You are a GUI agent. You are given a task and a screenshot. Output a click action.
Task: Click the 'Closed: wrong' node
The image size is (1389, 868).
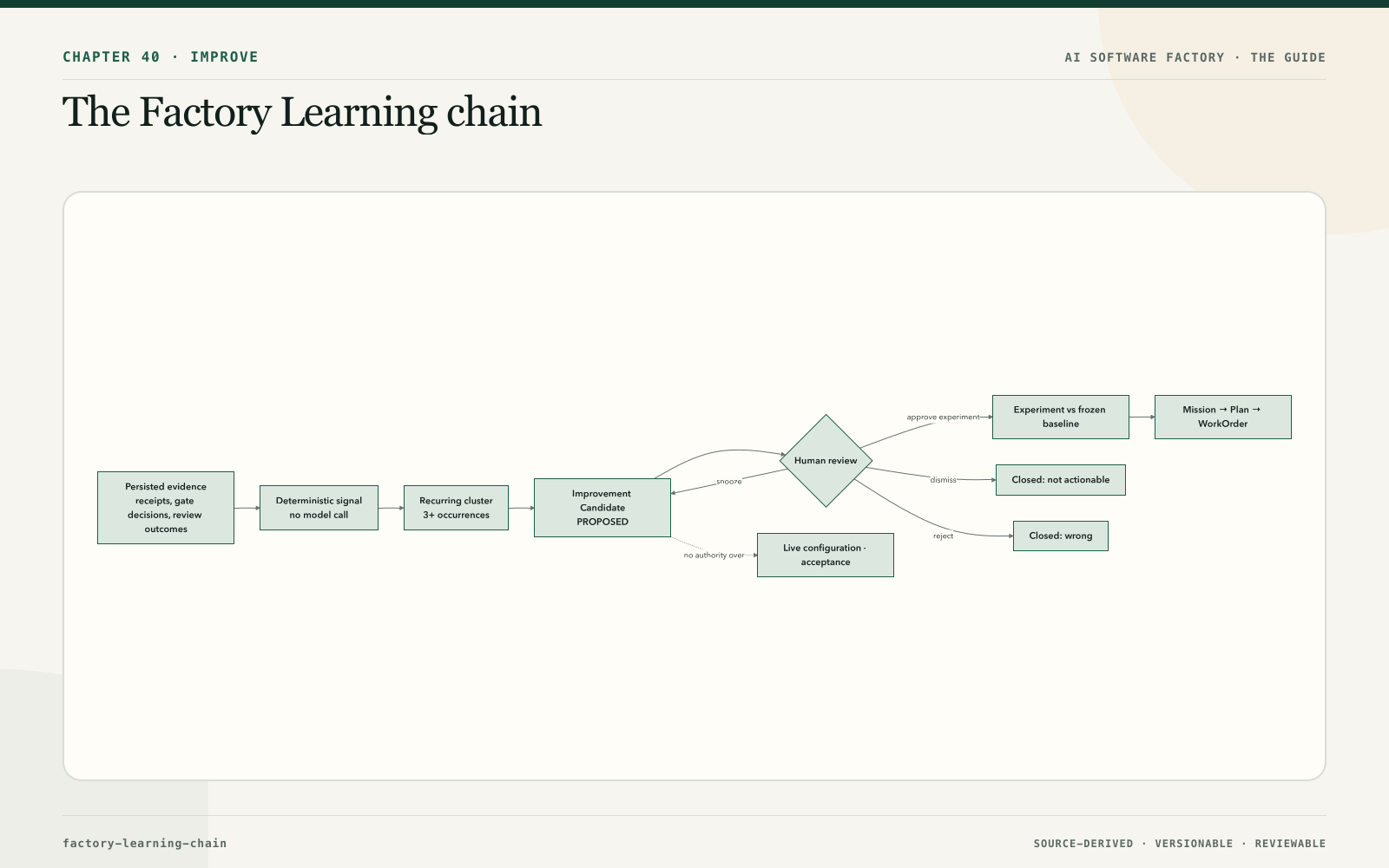(x=1061, y=536)
